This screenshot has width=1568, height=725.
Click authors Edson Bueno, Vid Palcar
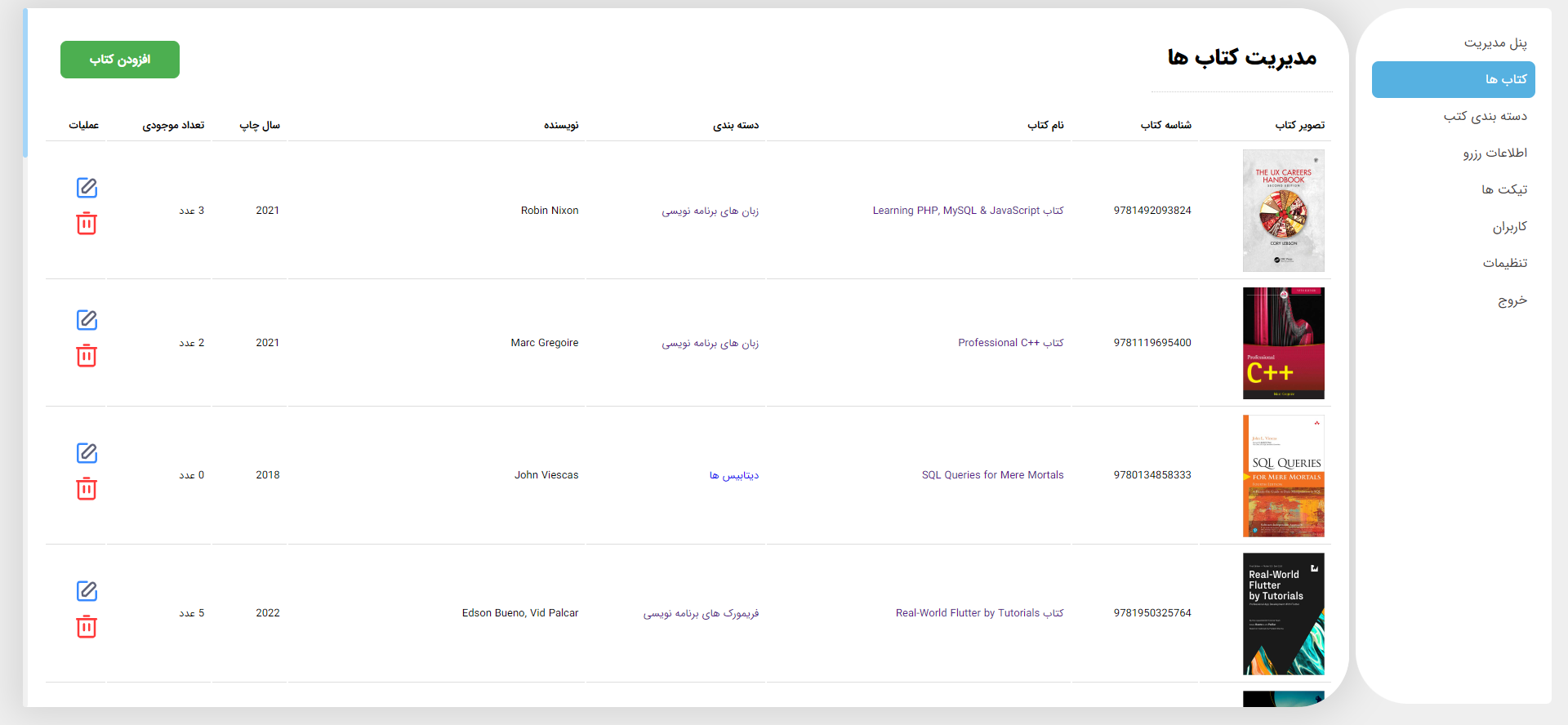[520, 613]
